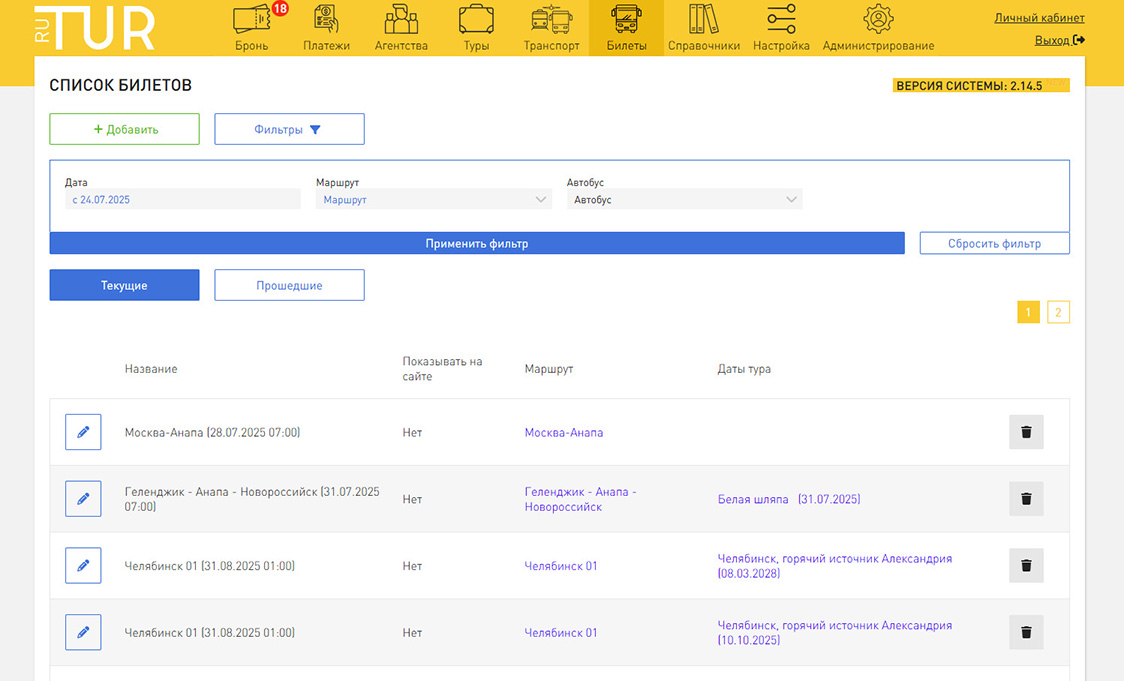Delete Челябинск 01 ticket with tour 10.10.2025
The width and height of the screenshot is (1124, 681).
[x=1026, y=632]
